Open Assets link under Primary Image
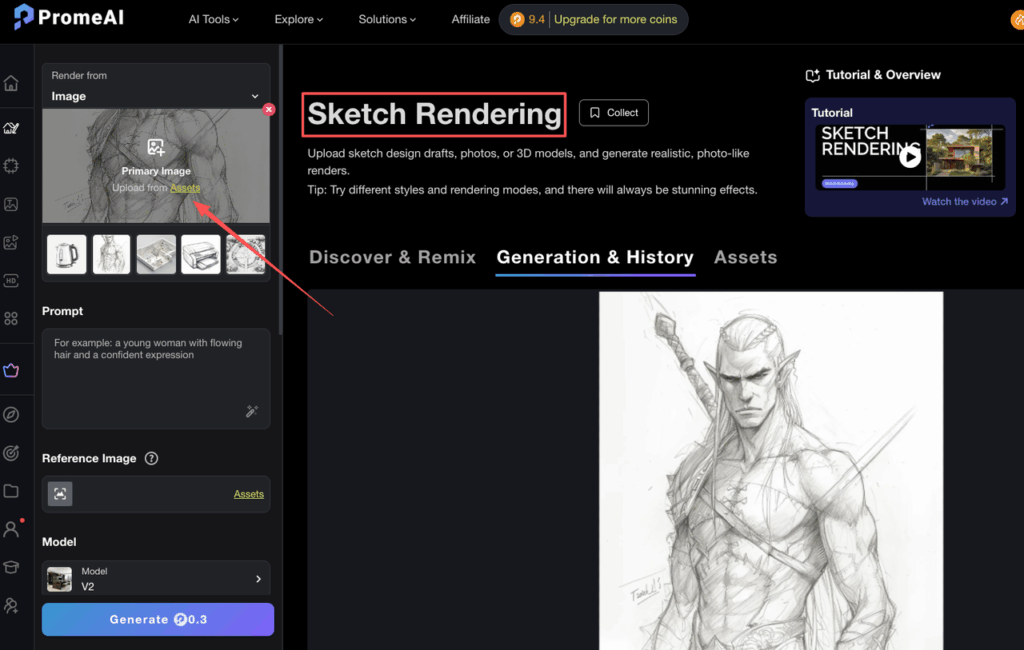The height and width of the screenshot is (650, 1024). pos(185,188)
